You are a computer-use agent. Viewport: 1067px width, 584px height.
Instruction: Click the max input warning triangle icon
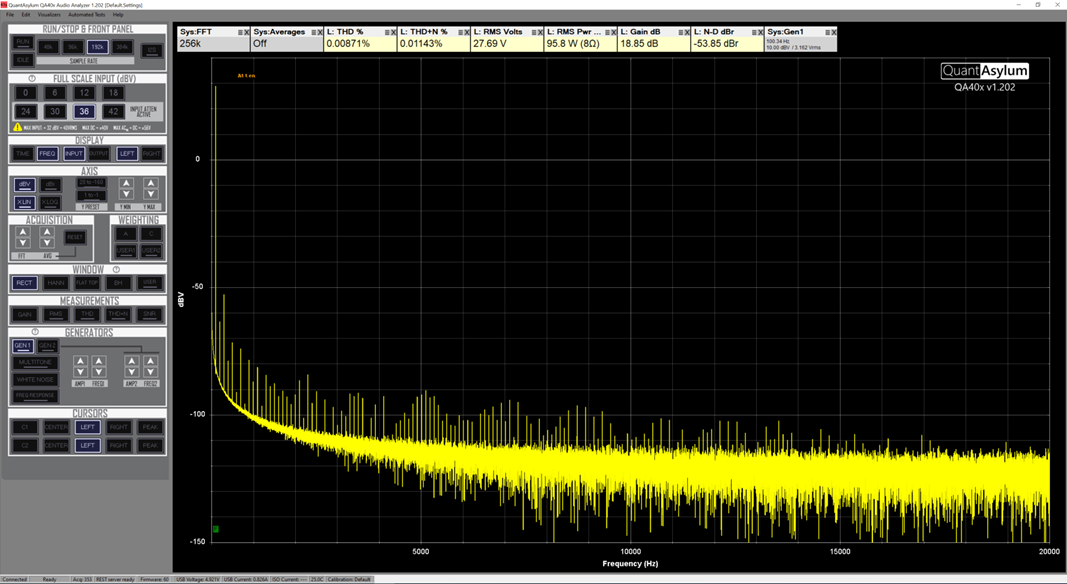click(x=18, y=127)
